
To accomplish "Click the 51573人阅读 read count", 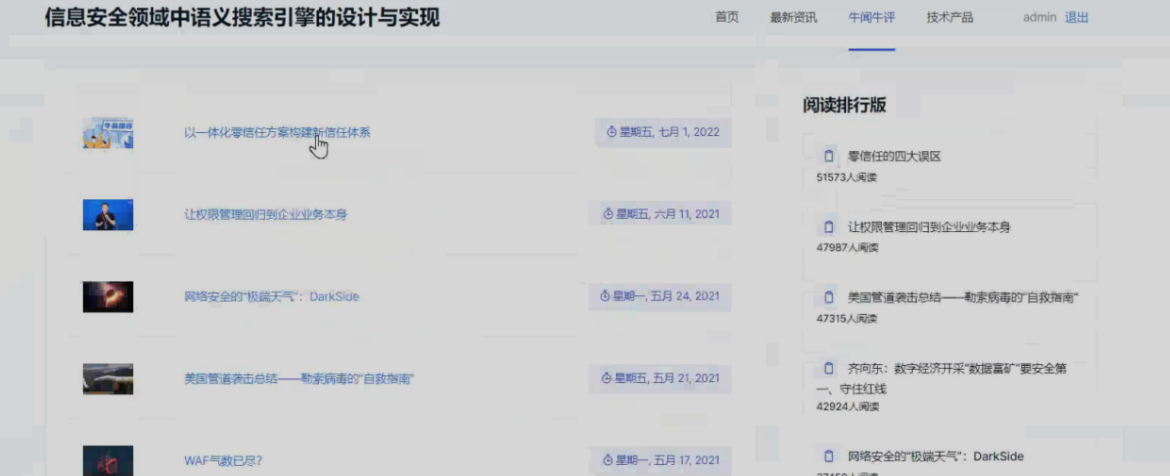I will coord(847,178).
